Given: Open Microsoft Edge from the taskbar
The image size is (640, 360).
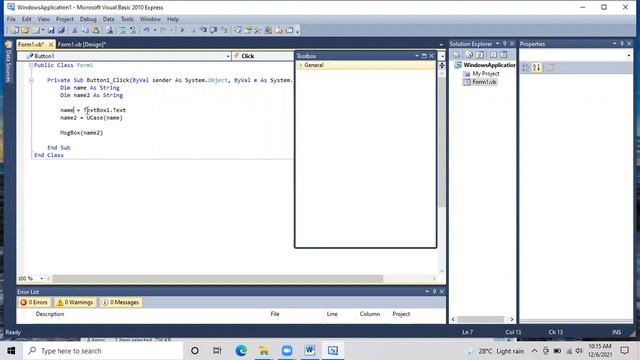Looking at the screenshot, I should point(241,351).
